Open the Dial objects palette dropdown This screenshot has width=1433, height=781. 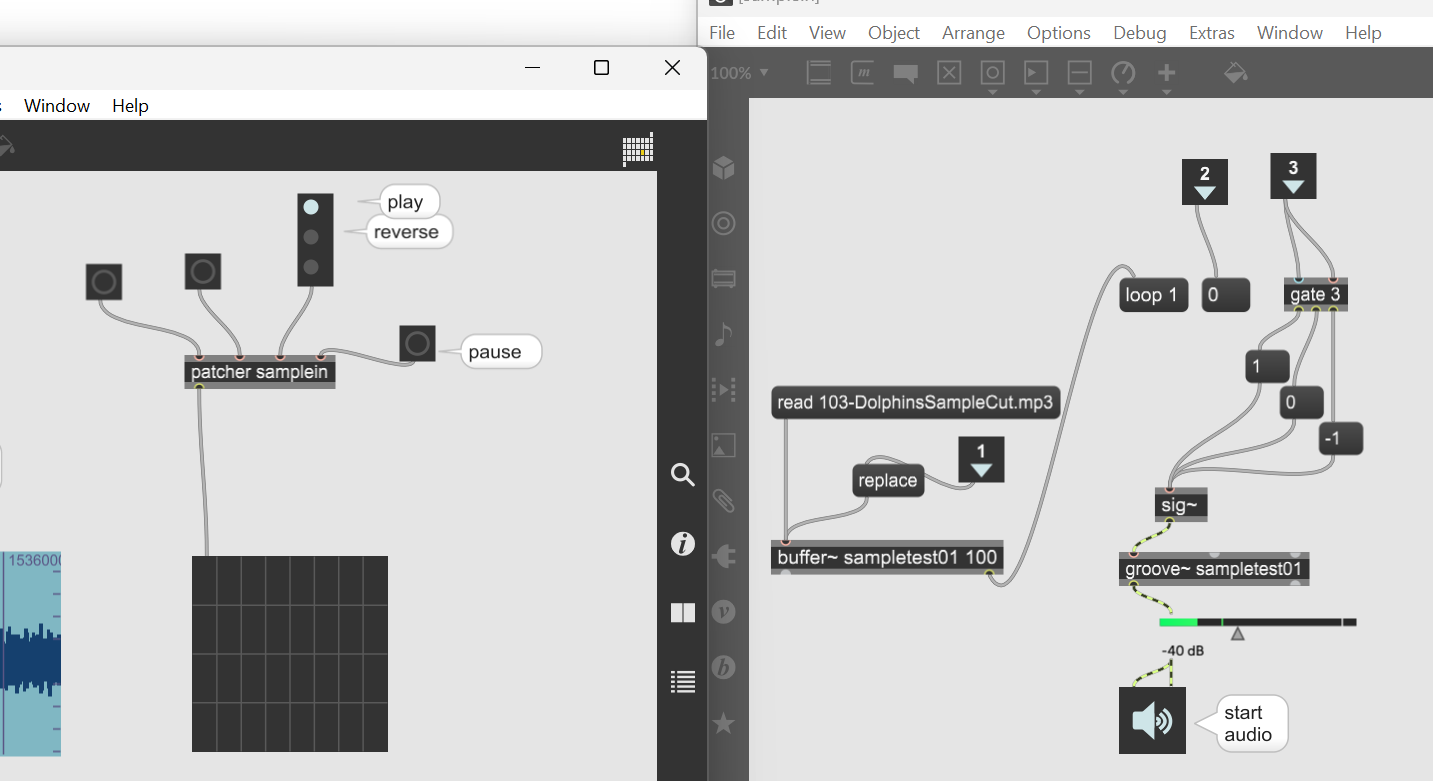click(x=1123, y=77)
